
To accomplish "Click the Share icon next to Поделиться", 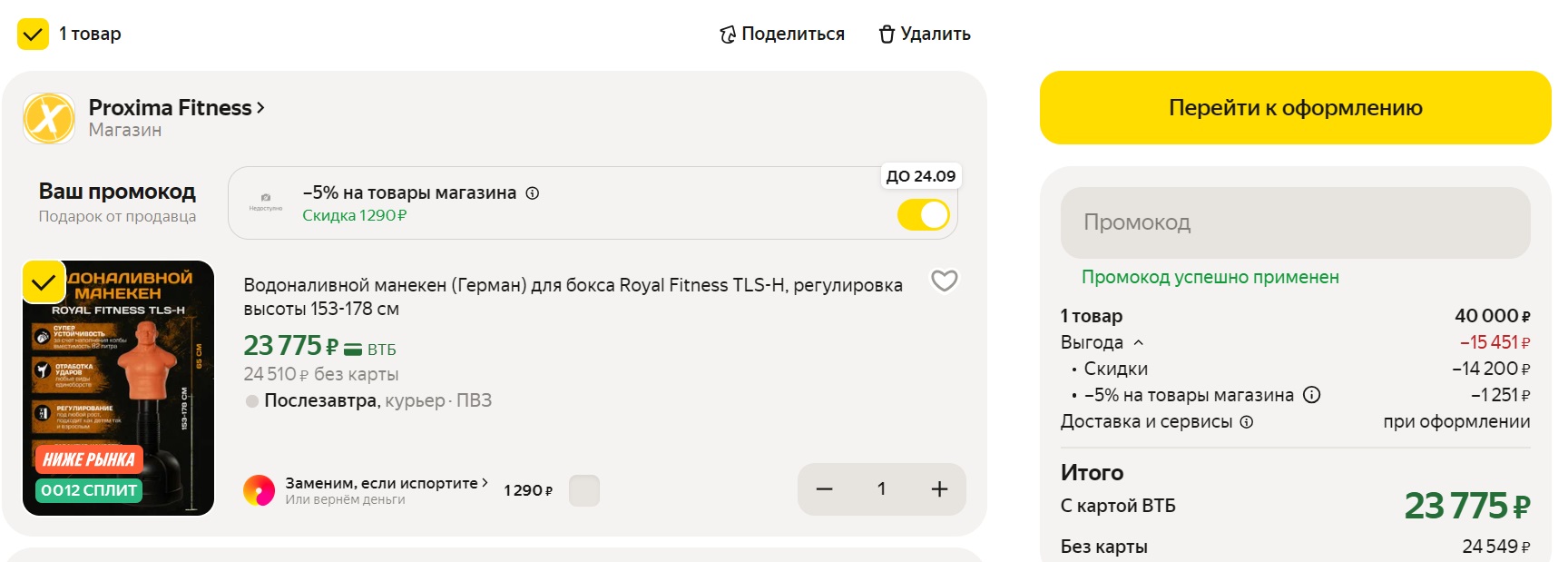I will 728,35.
